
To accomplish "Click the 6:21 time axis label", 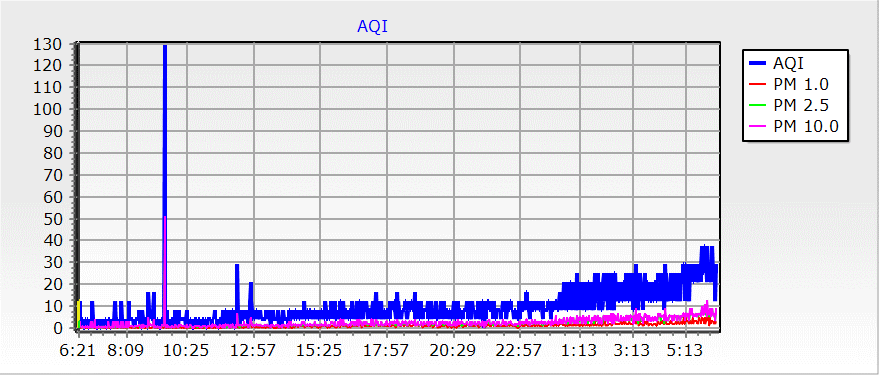I will tap(77, 351).
